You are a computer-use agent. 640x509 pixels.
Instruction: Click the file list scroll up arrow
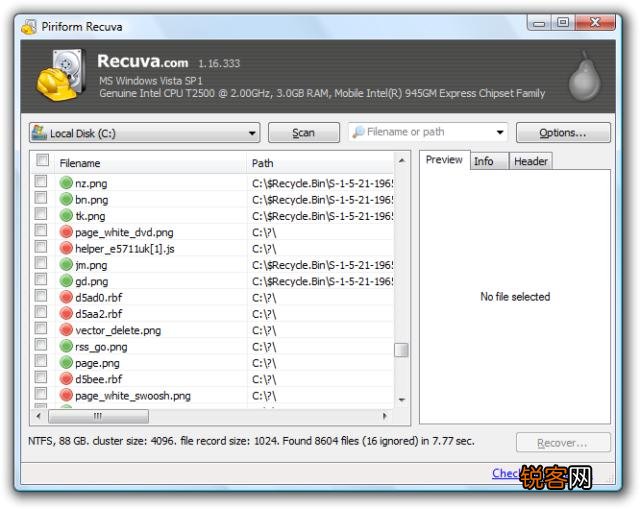pos(402,161)
